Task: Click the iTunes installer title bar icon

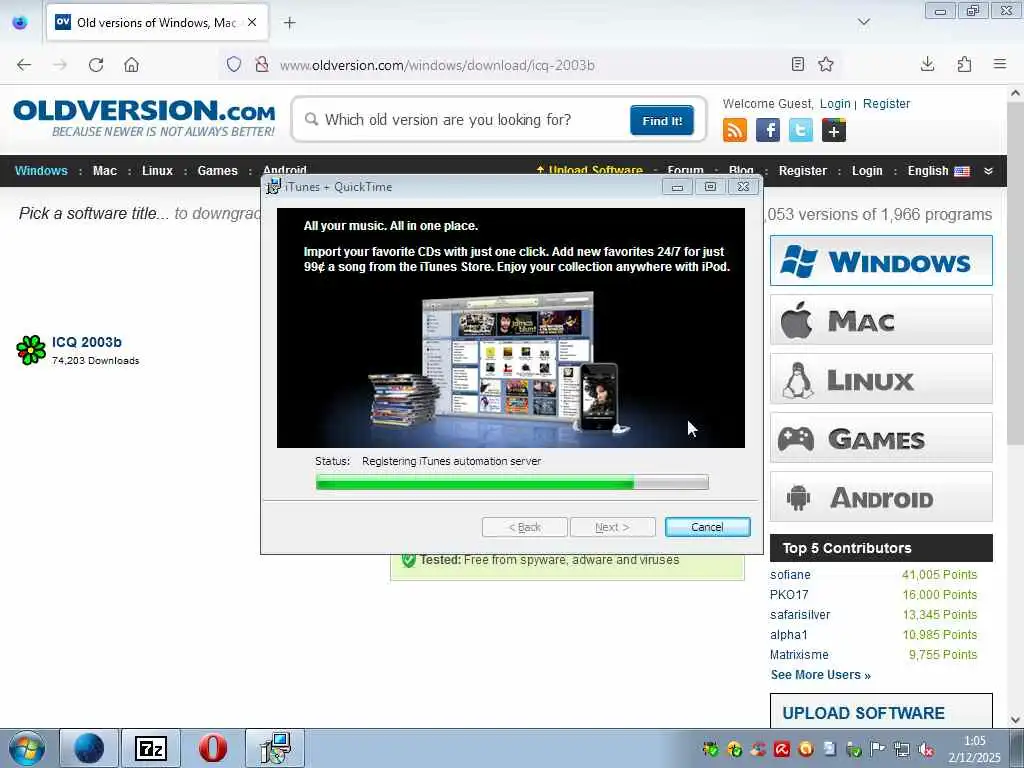Action: click(x=274, y=186)
